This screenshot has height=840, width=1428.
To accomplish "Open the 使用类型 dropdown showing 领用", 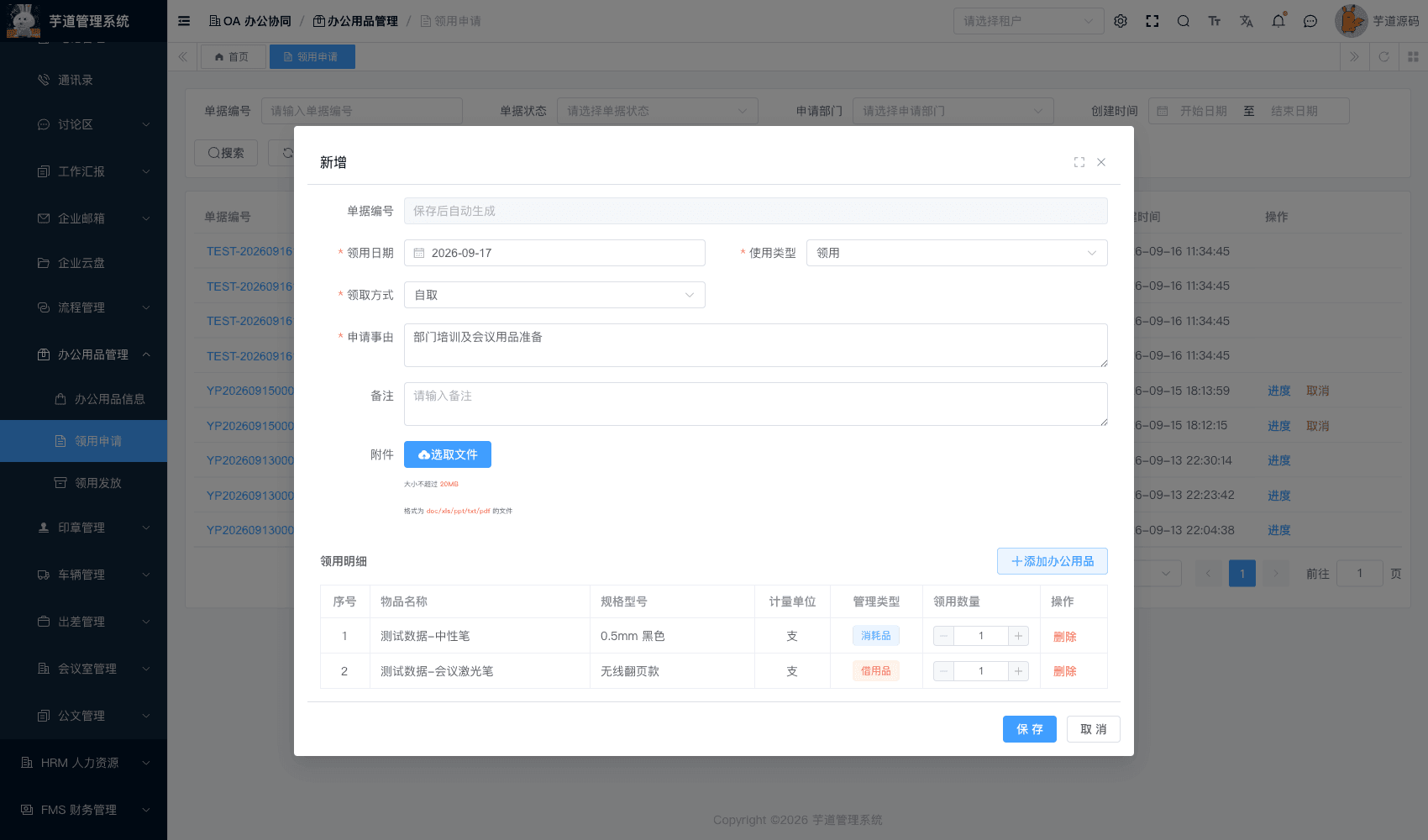I will click(x=957, y=253).
